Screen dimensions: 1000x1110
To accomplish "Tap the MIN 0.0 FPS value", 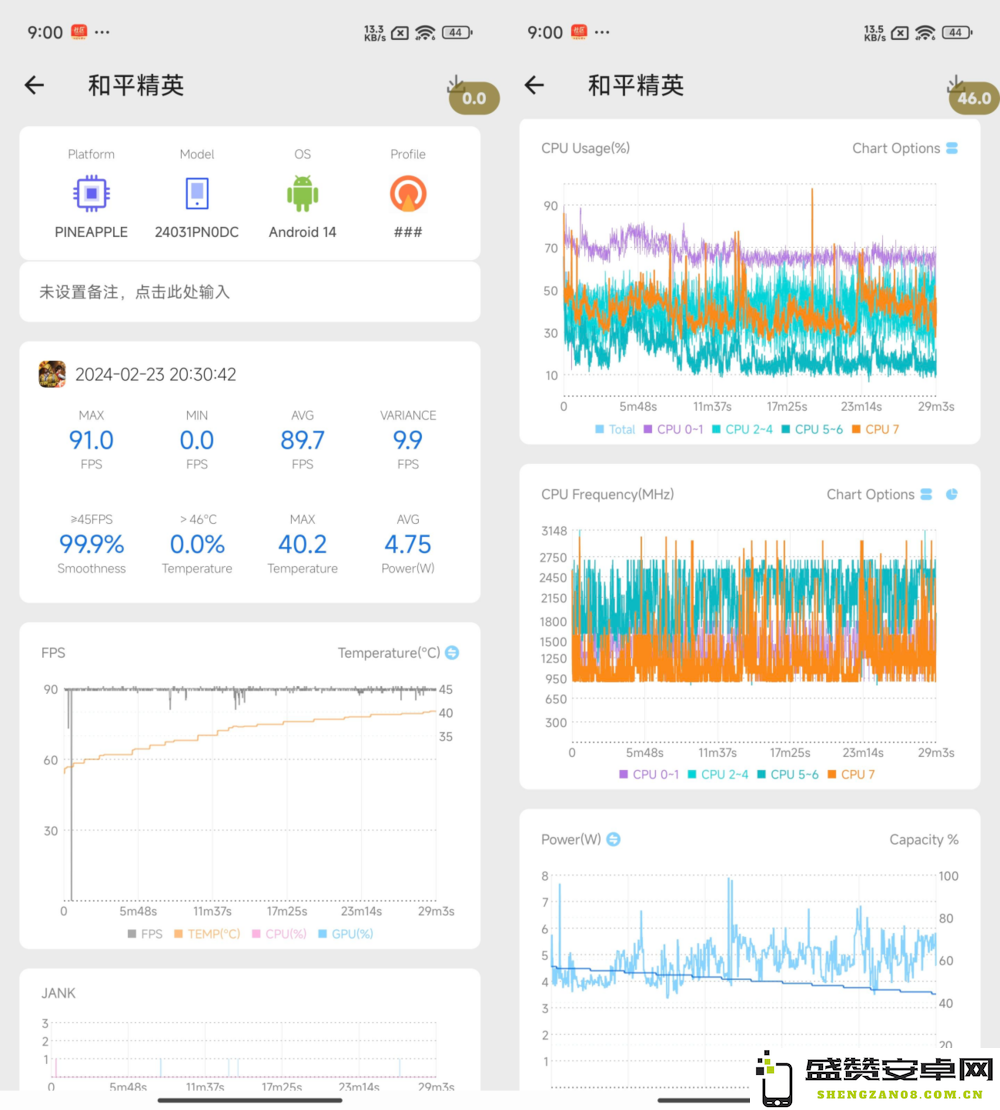I will click(x=197, y=440).
